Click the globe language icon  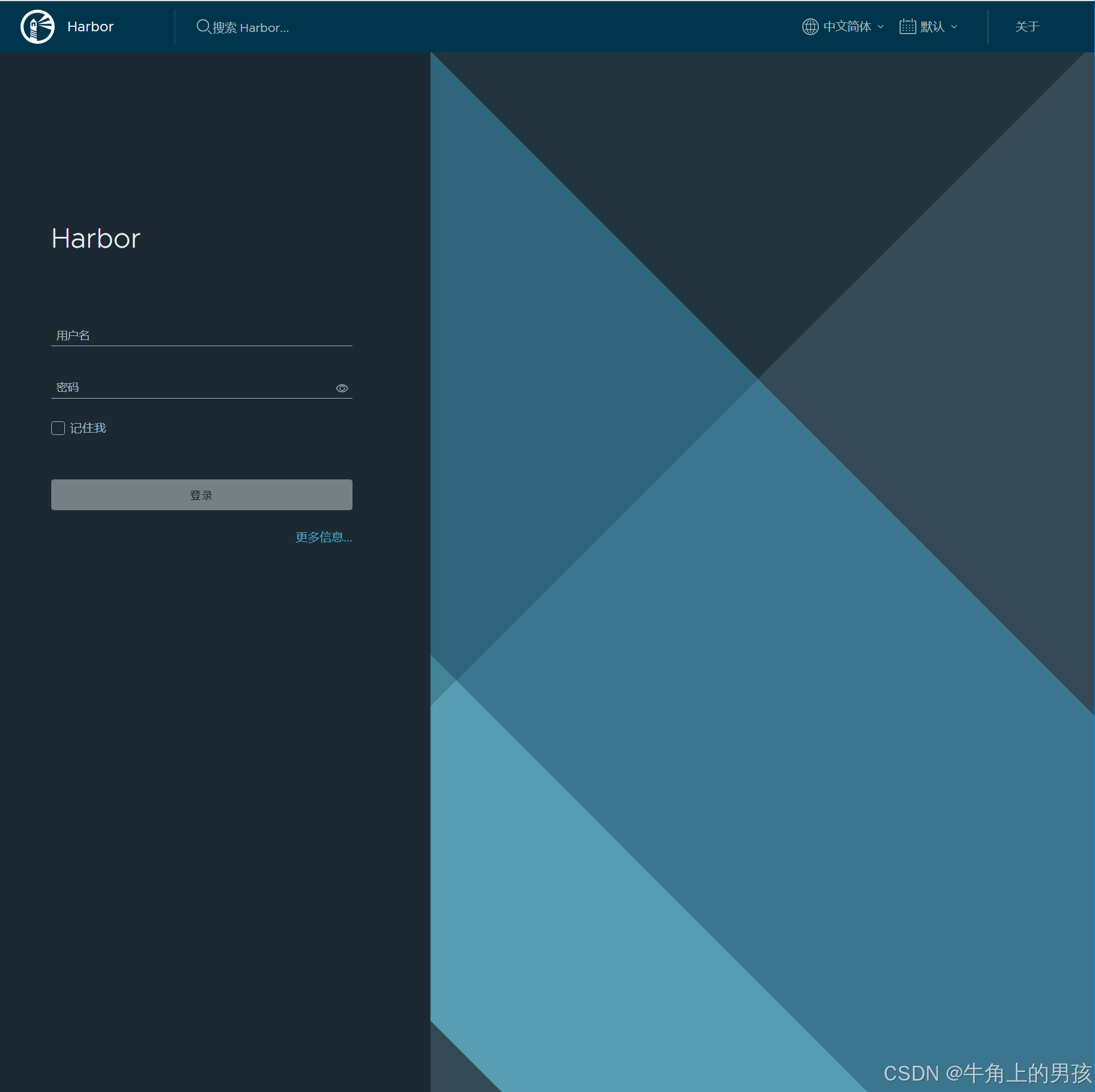[810, 26]
